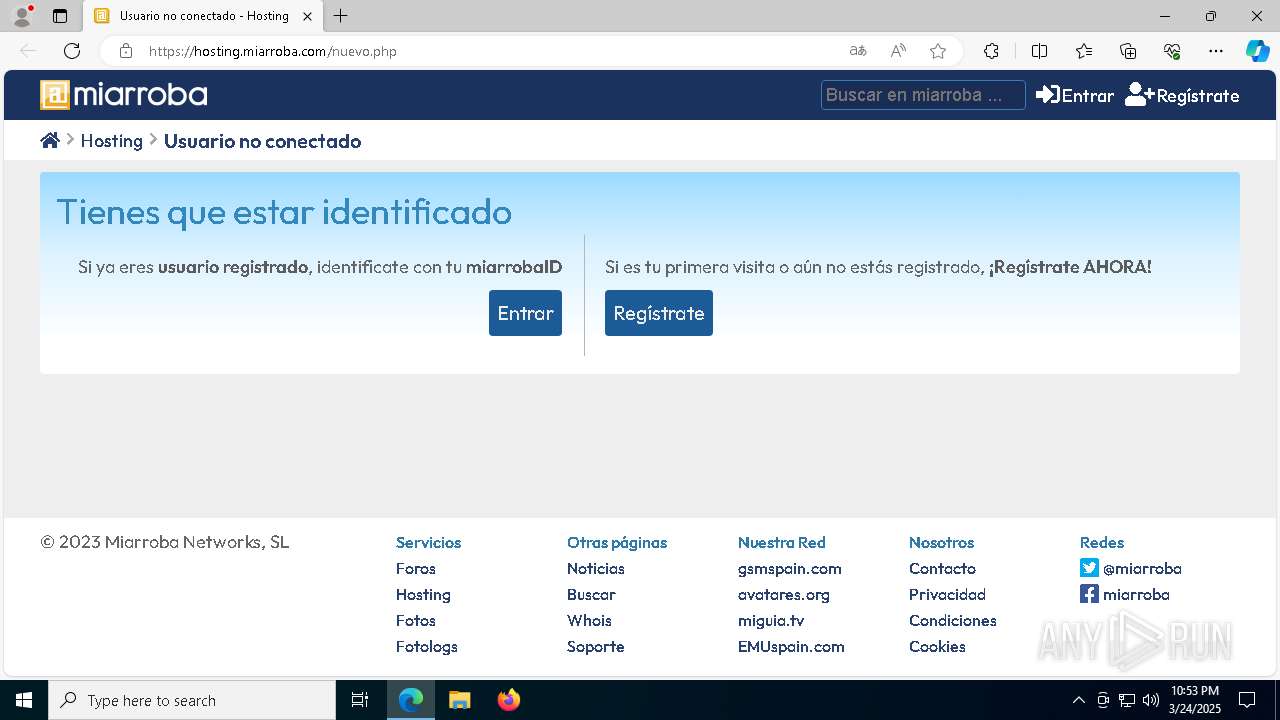The image size is (1280, 720).
Task: Open the Foros footer link
Action: coord(416,568)
